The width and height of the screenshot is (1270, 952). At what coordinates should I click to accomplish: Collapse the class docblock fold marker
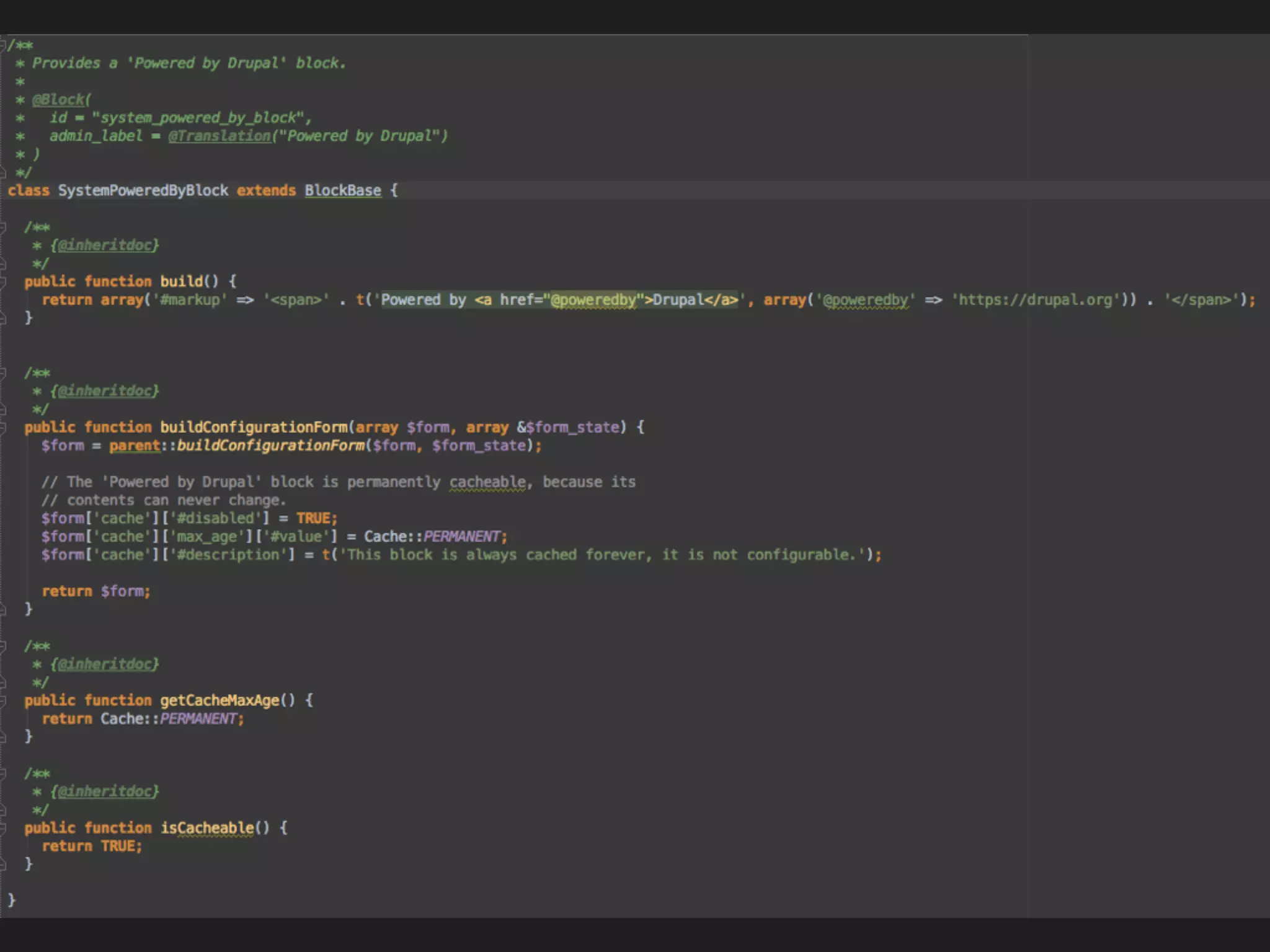3,45
